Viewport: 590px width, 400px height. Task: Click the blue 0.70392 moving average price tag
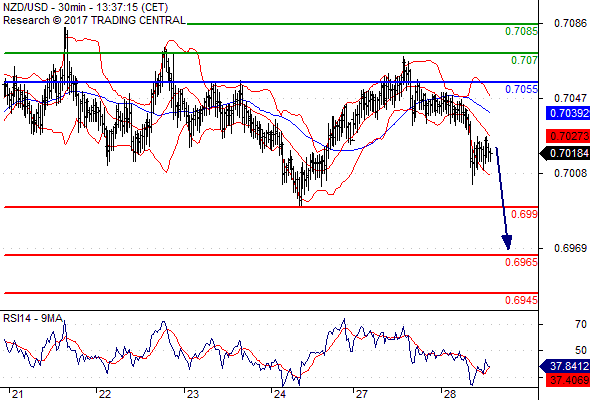coord(568,113)
